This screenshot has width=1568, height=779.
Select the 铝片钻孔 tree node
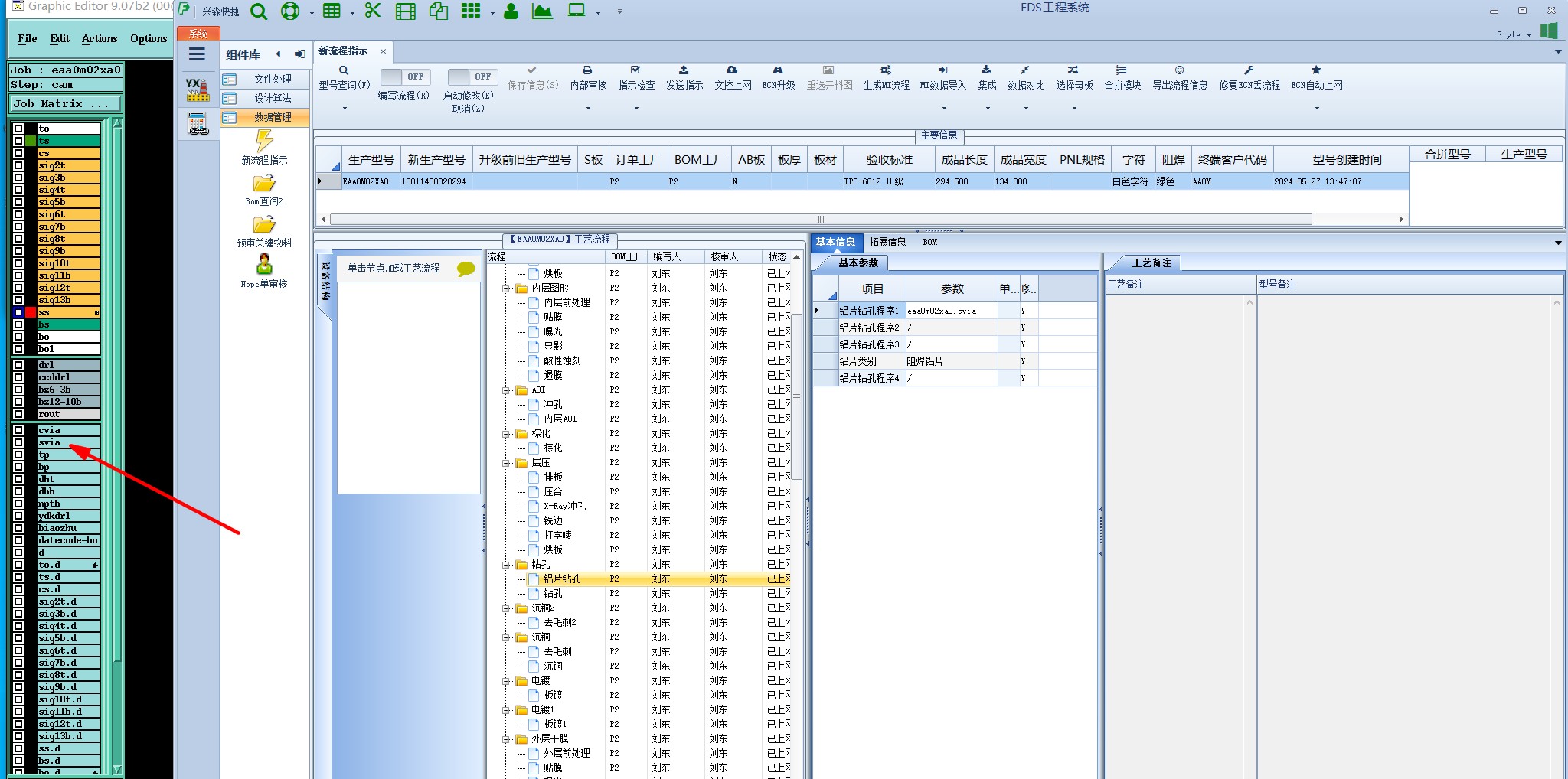tap(562, 579)
